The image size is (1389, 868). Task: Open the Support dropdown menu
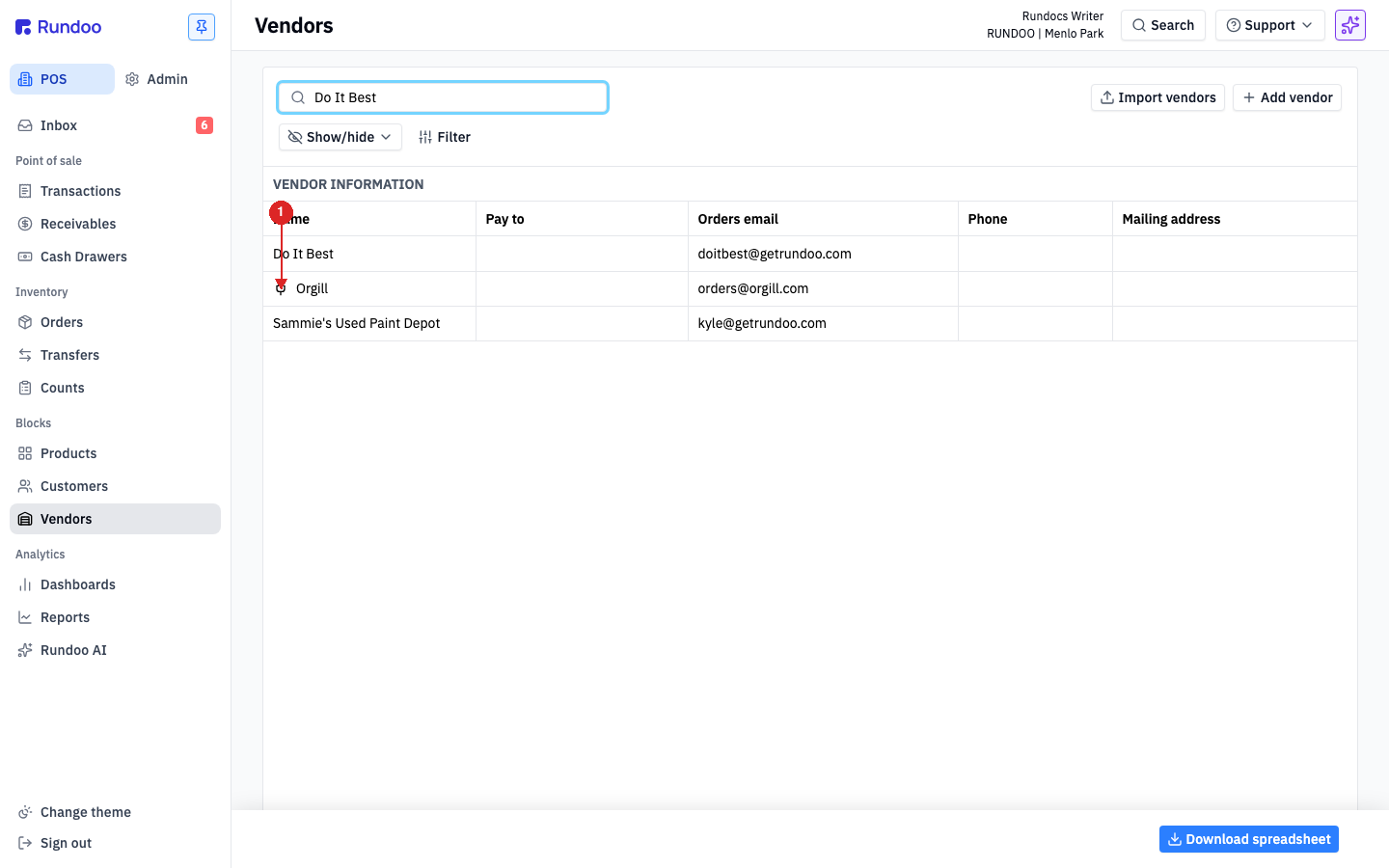tap(1269, 25)
